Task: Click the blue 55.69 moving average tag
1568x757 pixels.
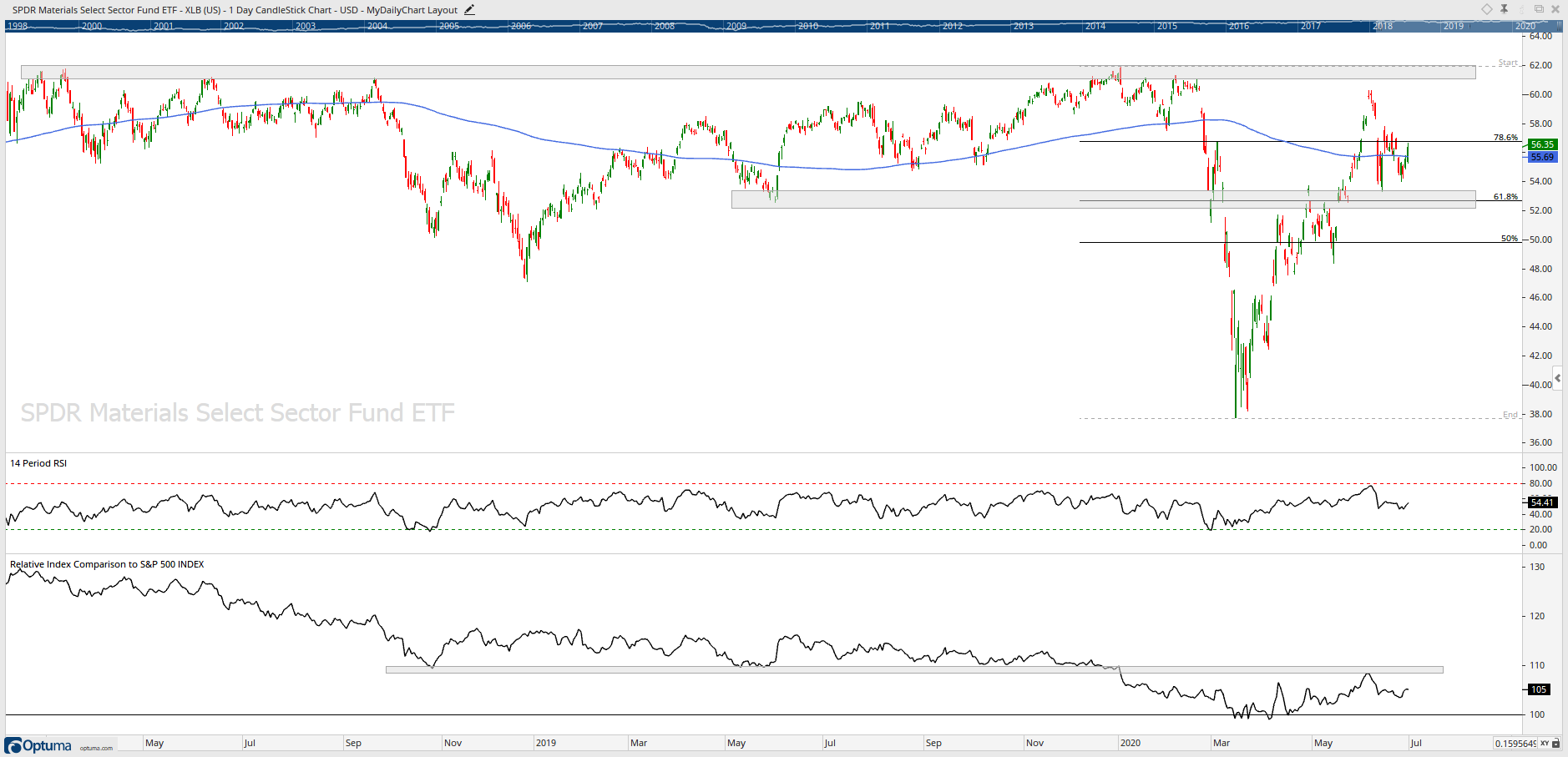Action: 1542,157
